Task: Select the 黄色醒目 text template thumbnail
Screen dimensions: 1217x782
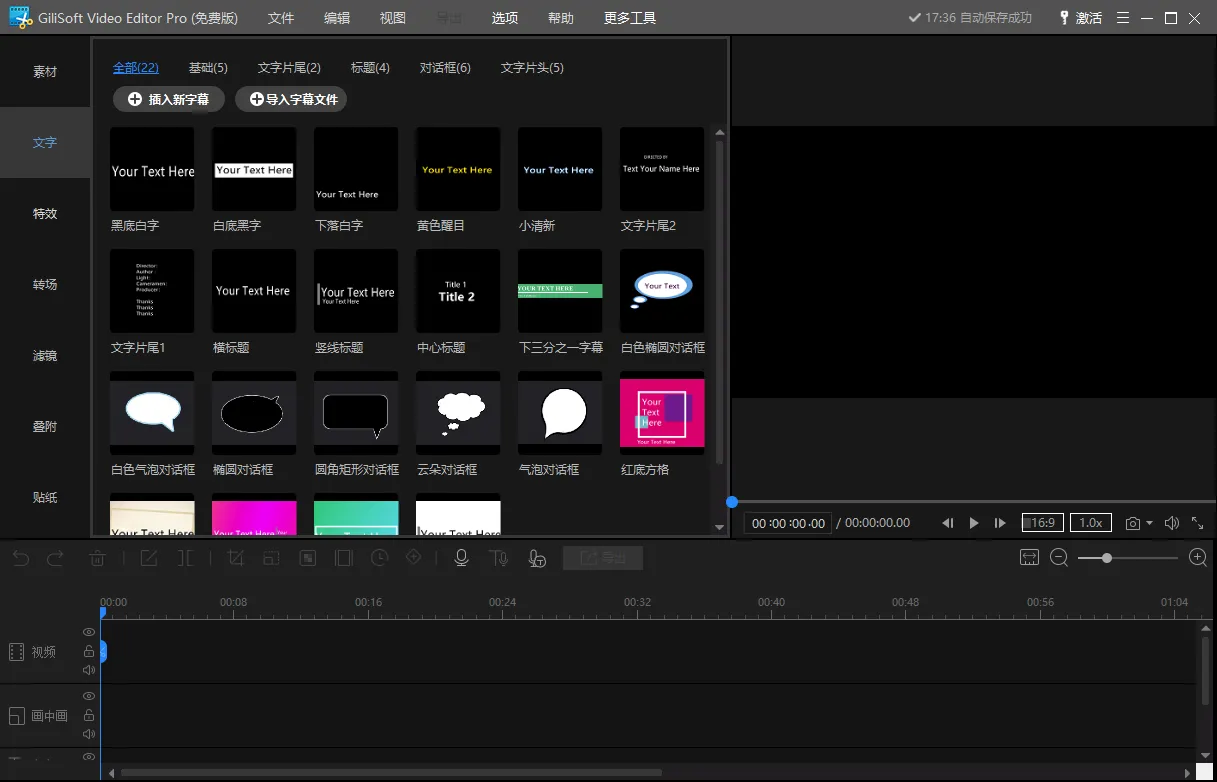Action: [x=458, y=169]
